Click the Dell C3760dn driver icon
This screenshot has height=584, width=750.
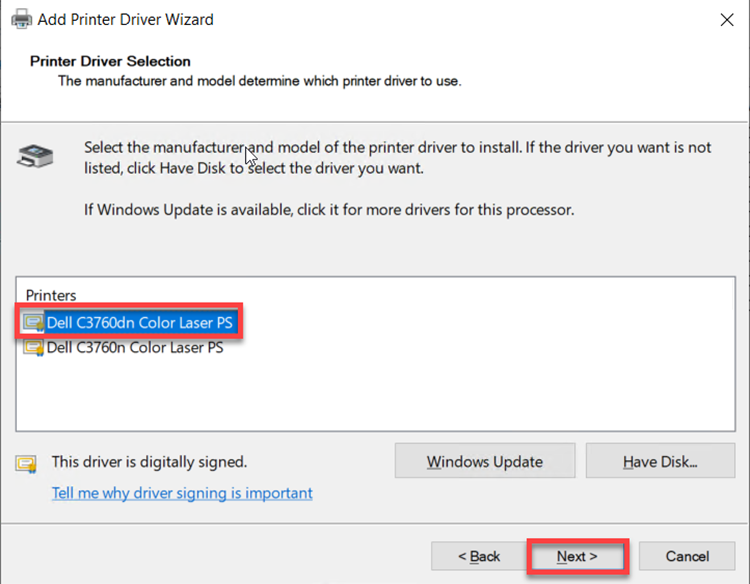pos(34,322)
